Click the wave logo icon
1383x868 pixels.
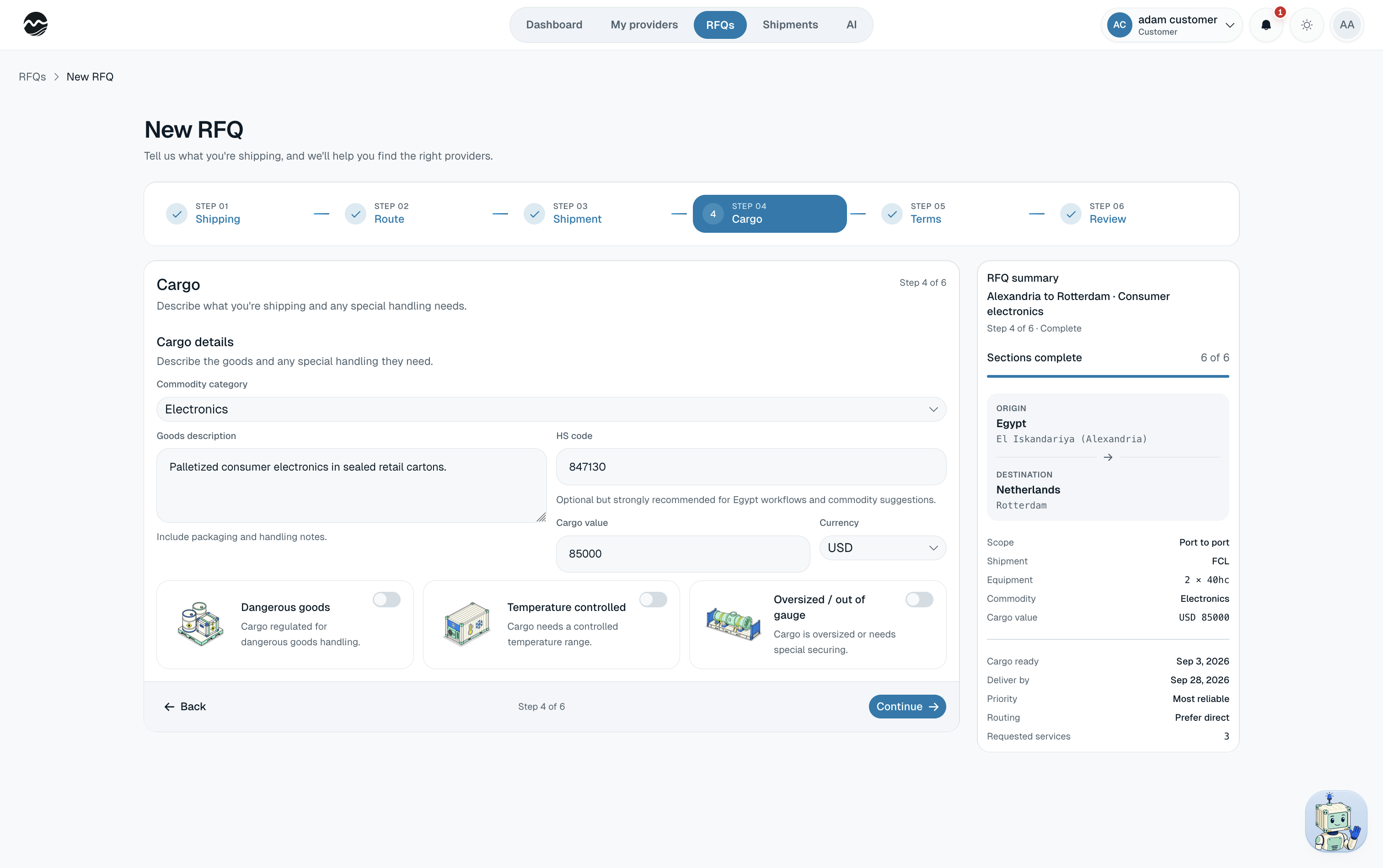[x=36, y=25]
